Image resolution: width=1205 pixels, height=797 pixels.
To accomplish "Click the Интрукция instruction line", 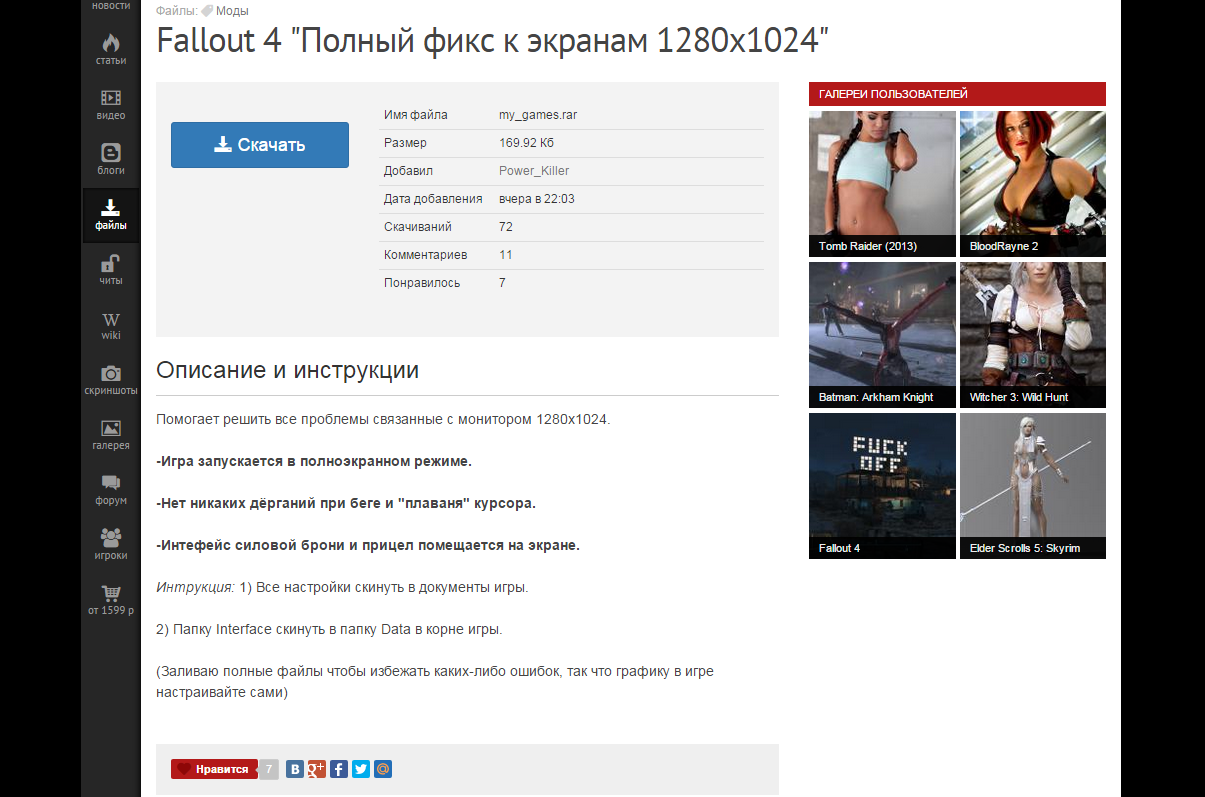I will [342, 587].
